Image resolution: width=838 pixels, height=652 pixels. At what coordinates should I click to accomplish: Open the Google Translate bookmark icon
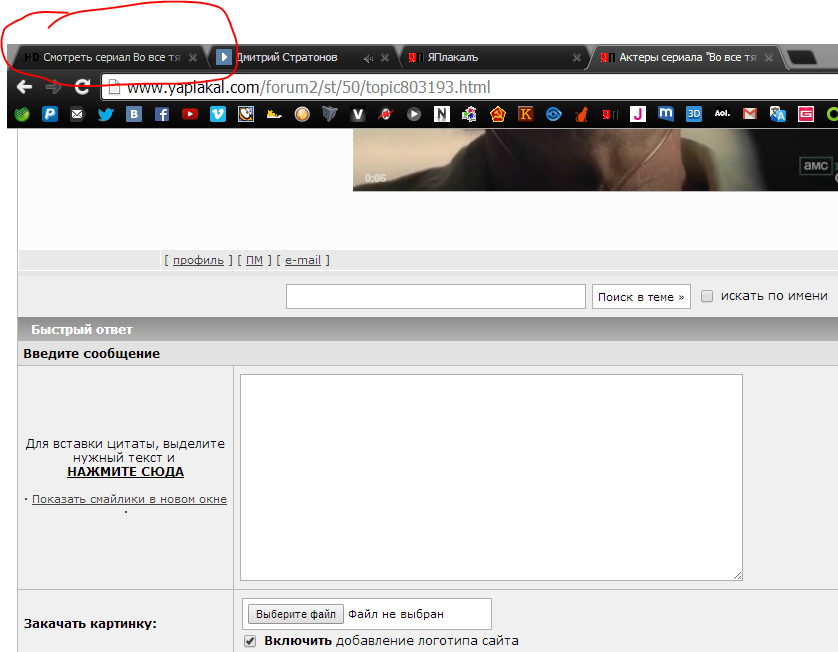coord(778,114)
